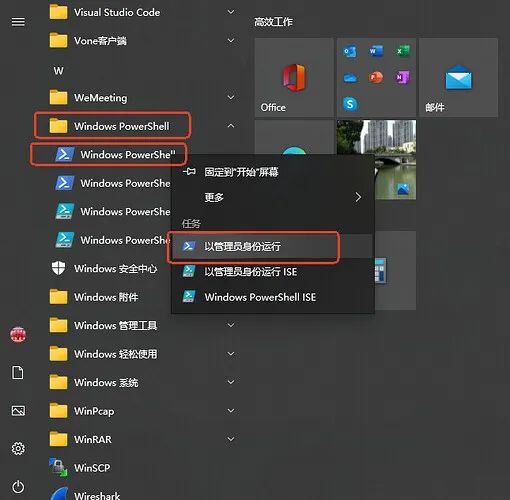Image resolution: width=510 pixels, height=500 pixels.
Task: Click the user account avatar icon
Action: coord(18,334)
